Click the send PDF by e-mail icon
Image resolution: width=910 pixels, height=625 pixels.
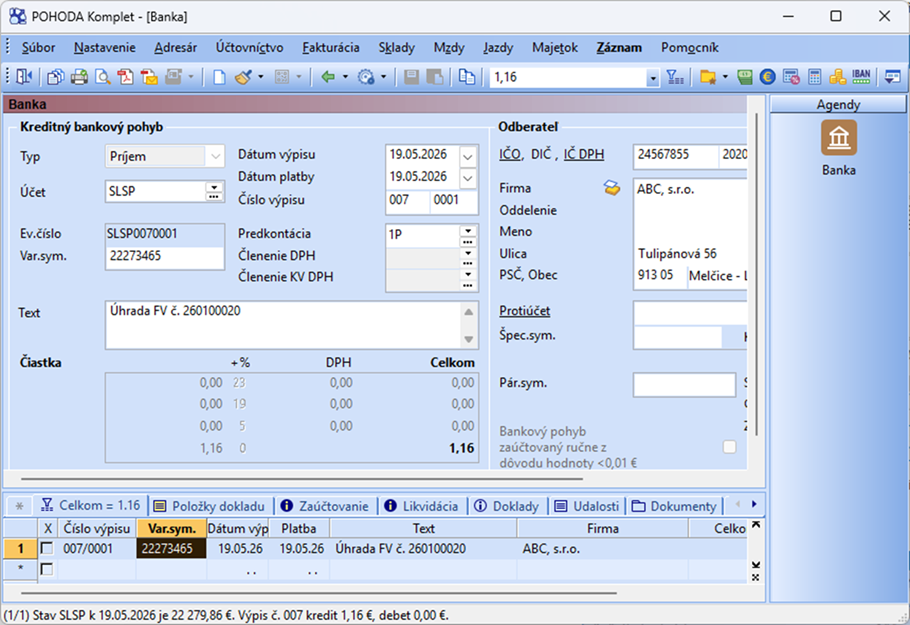point(149,77)
